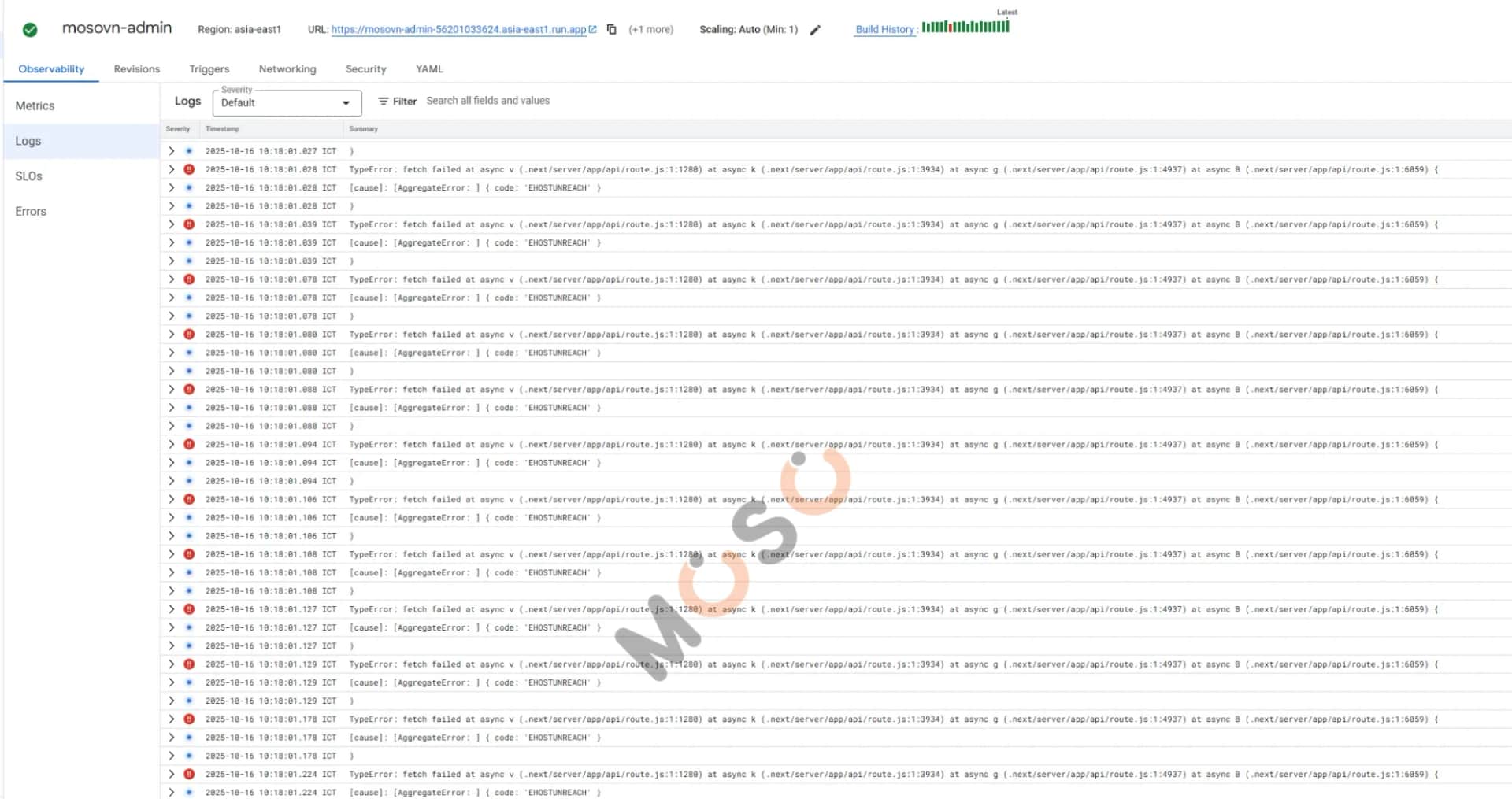The height and width of the screenshot is (799, 1512).
Task: Expand the TypeError row at 10:18:01.078
Action: coord(171,279)
